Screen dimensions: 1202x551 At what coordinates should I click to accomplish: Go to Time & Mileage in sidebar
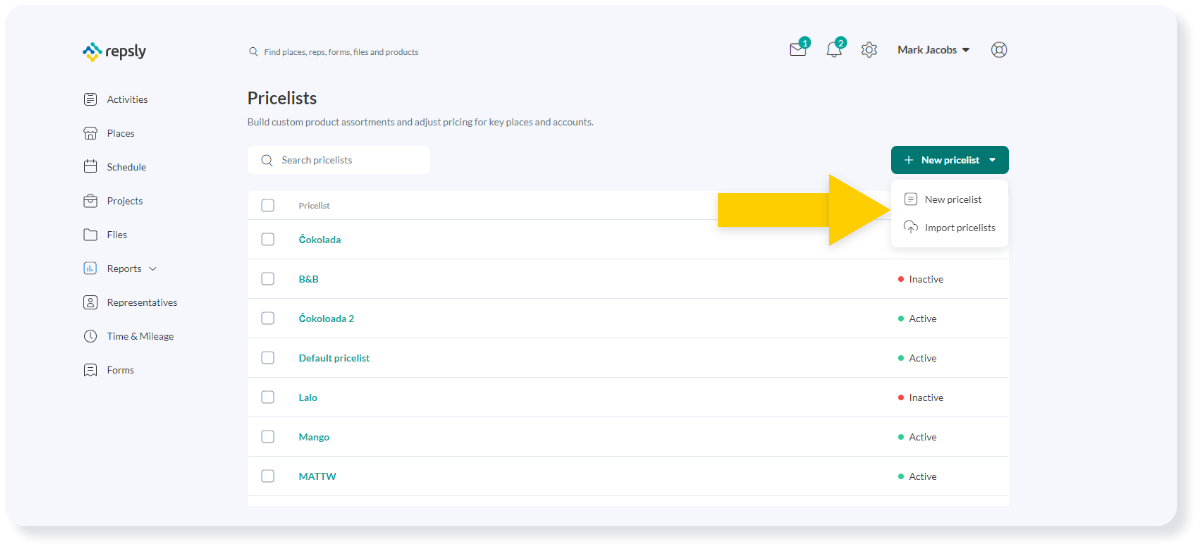tap(140, 336)
